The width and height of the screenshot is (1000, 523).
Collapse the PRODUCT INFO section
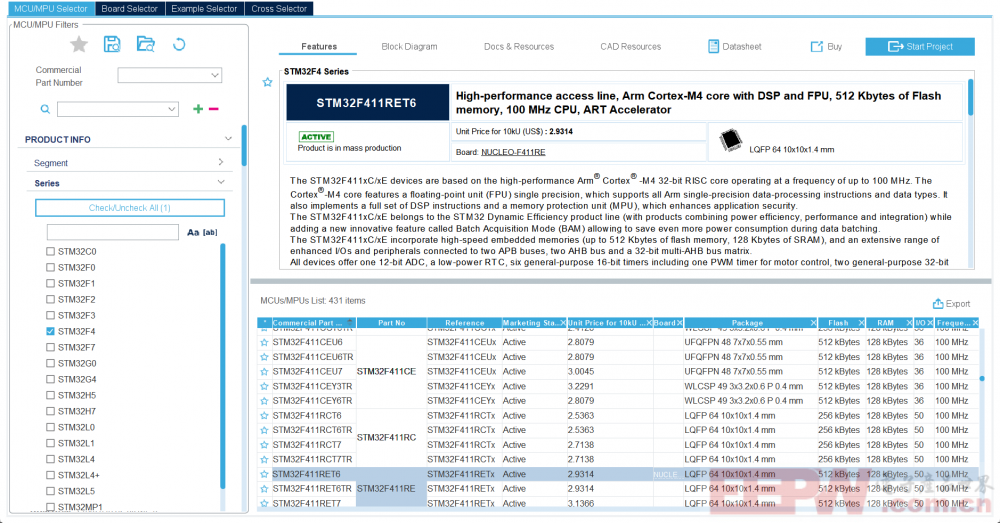coord(228,139)
